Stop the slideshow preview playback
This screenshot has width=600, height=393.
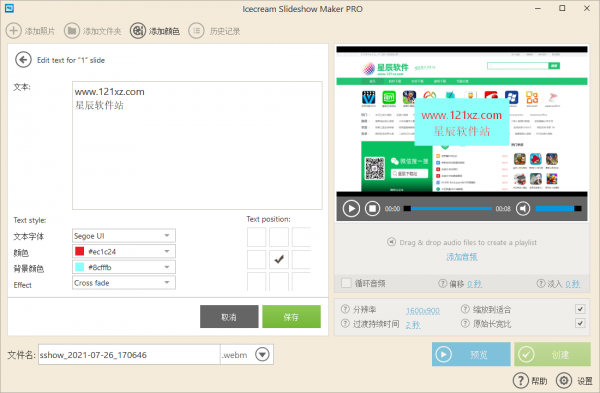pos(372,209)
